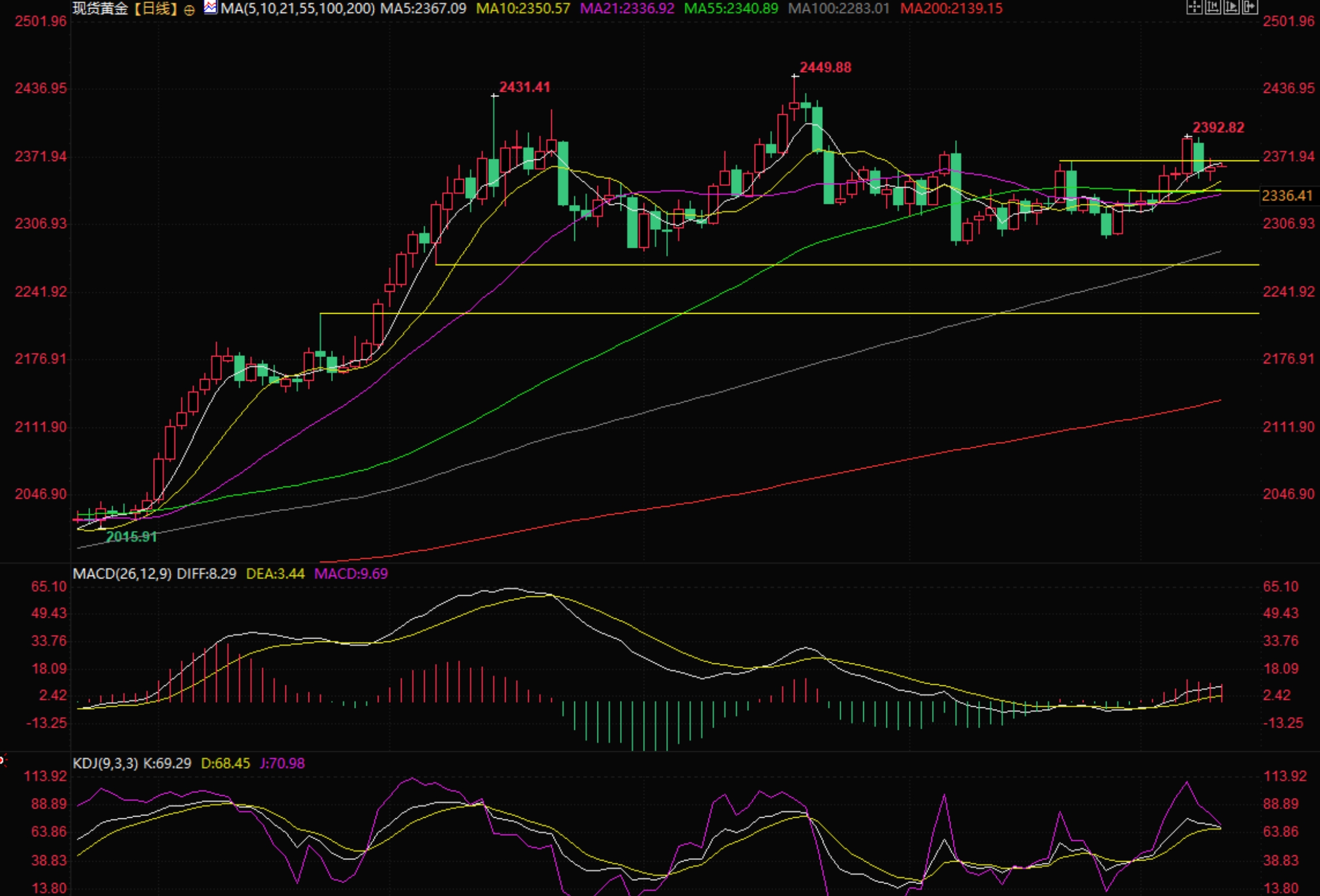The image size is (1320, 896).
Task: Click the 2392.82 recent high label
Action: point(1218,127)
